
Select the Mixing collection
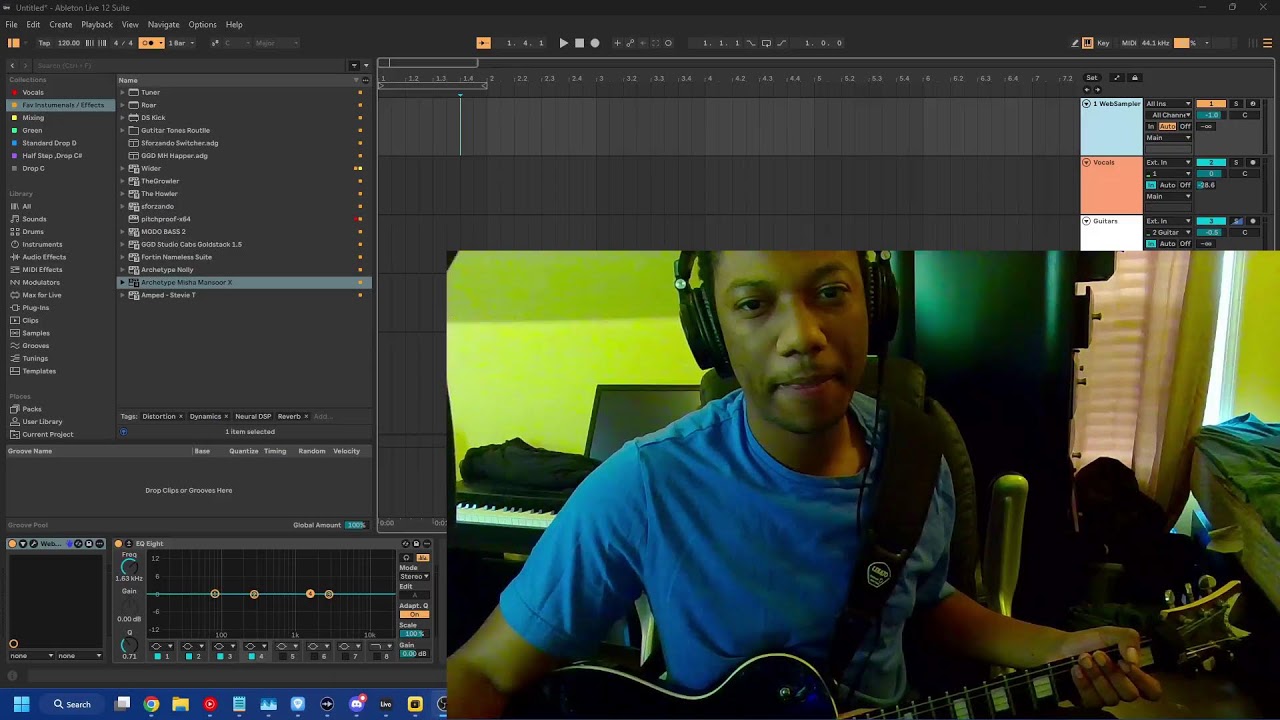point(33,118)
